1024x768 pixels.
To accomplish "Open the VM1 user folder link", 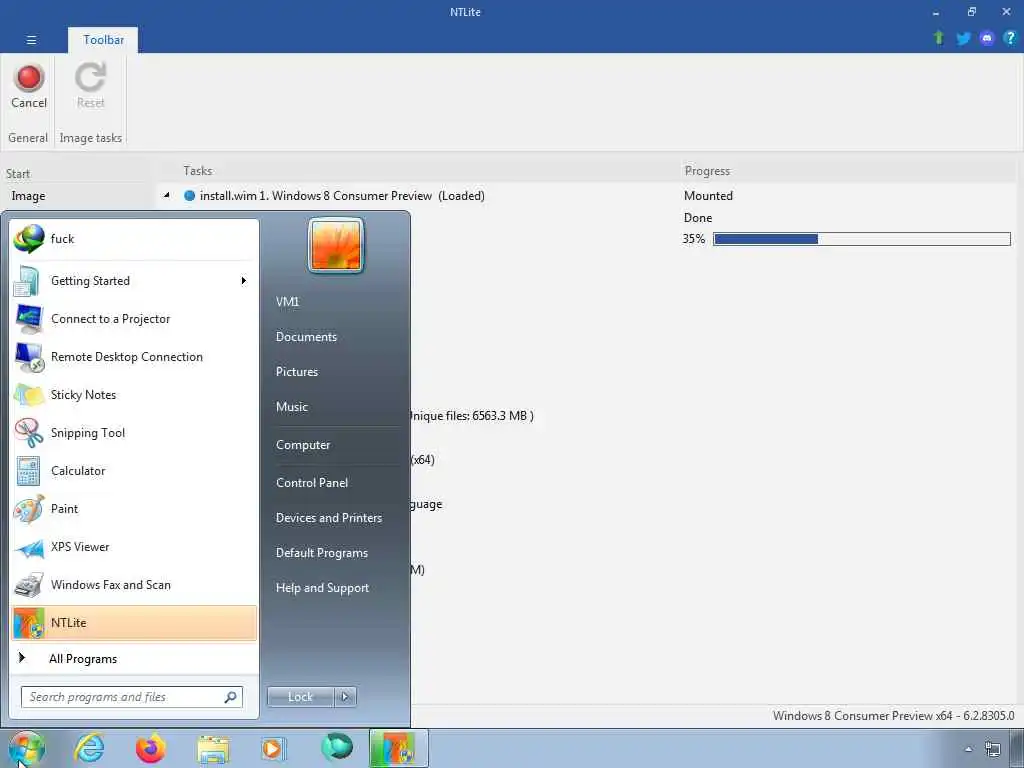I will (x=287, y=302).
